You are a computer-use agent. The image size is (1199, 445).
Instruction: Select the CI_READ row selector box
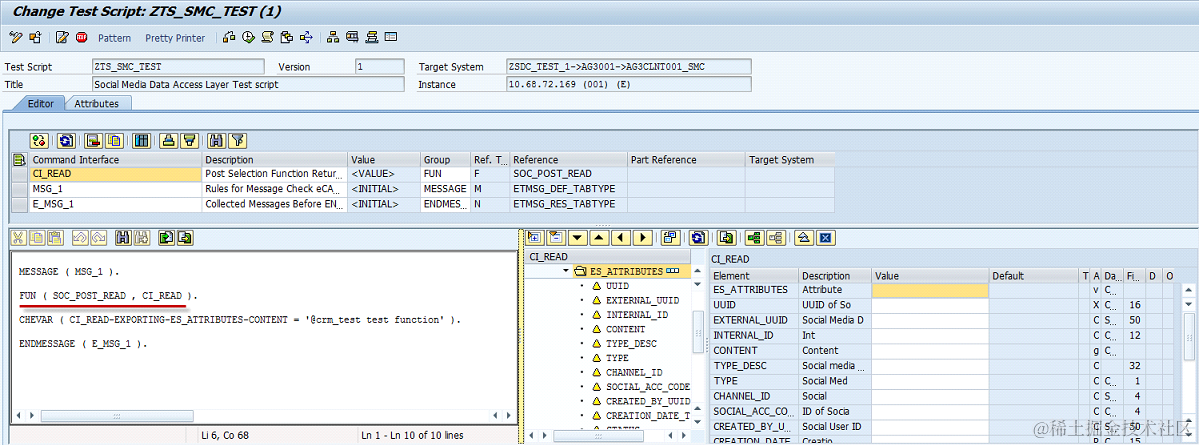point(21,174)
